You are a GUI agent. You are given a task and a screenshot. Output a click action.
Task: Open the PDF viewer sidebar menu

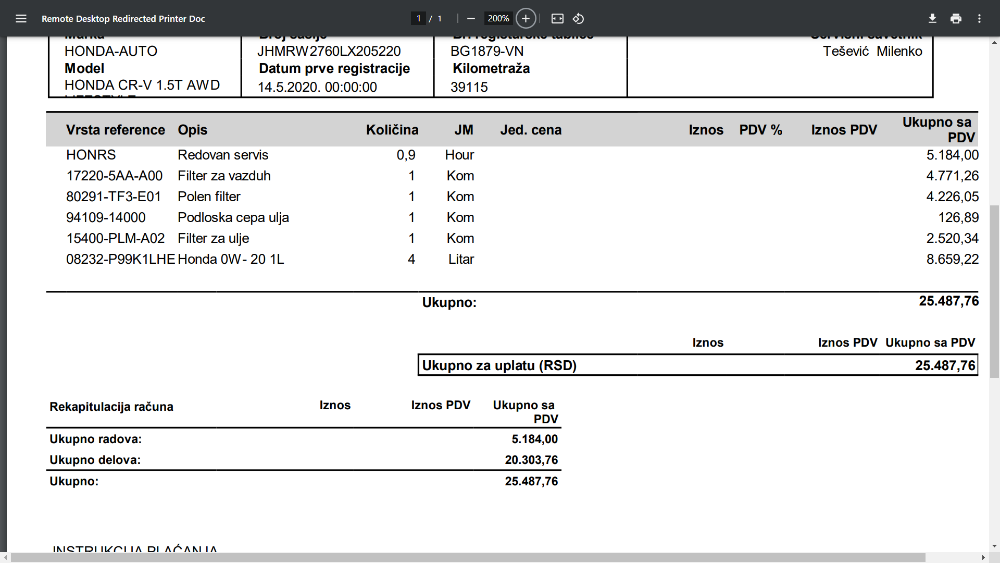tap(21, 18)
